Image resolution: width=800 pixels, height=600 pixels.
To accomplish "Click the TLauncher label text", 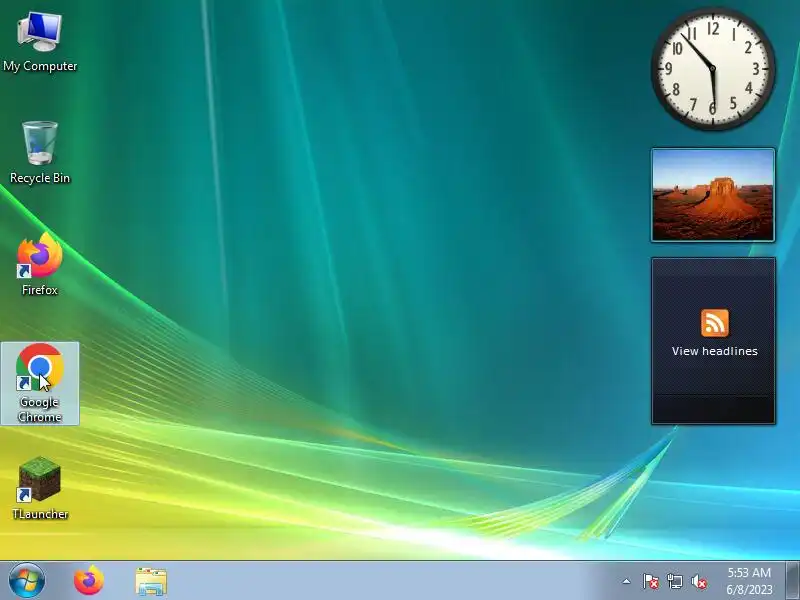I will pos(40,514).
